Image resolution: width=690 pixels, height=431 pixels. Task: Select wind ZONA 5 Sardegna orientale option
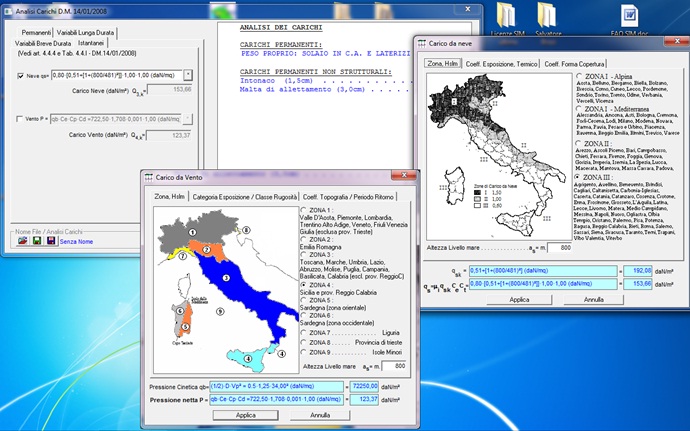click(x=304, y=300)
